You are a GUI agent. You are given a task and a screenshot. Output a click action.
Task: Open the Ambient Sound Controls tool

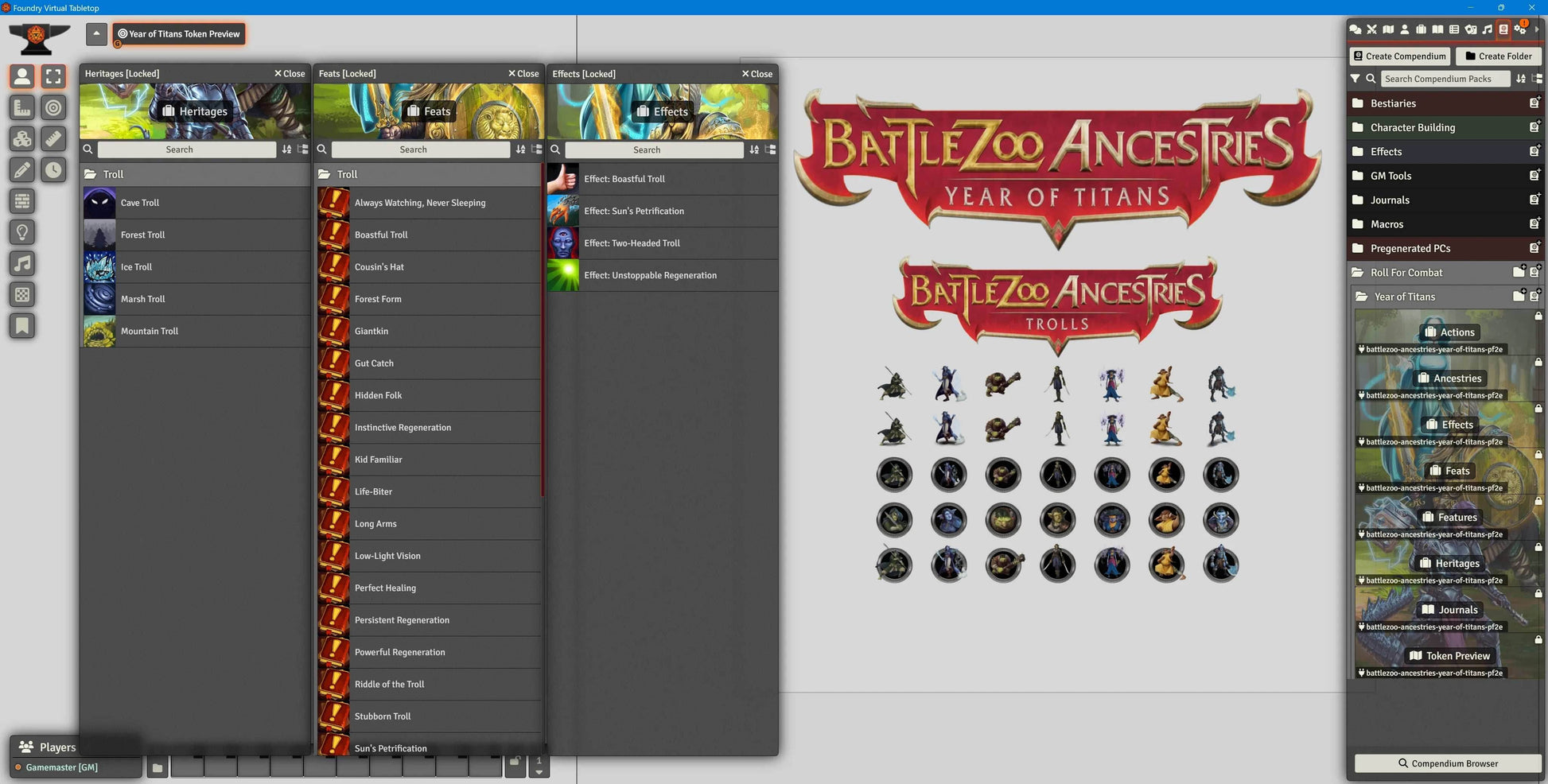tap(21, 263)
